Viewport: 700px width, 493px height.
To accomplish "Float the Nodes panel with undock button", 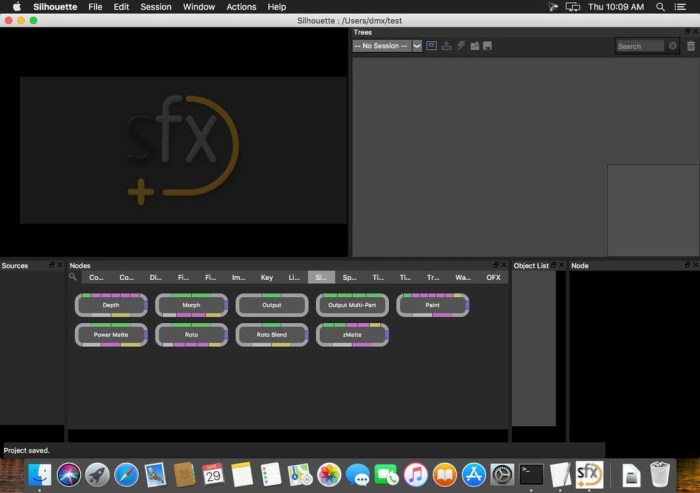I will [494, 265].
